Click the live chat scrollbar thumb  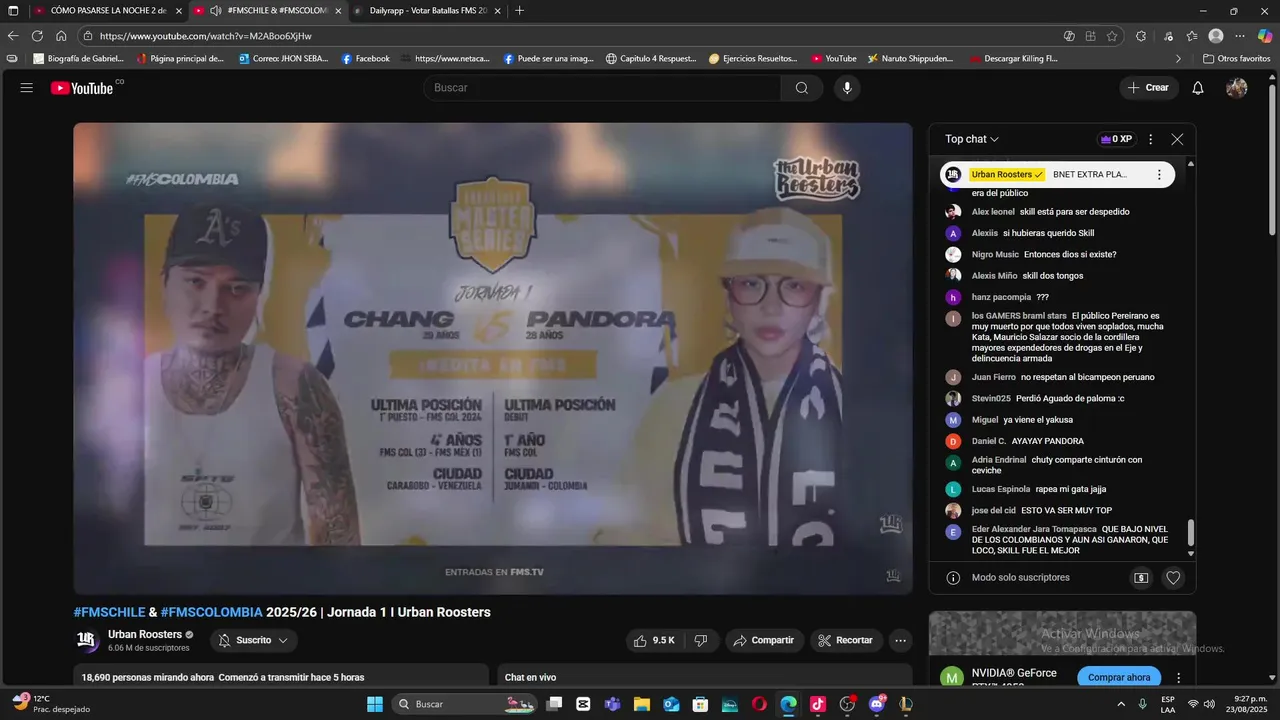coord(1191,533)
